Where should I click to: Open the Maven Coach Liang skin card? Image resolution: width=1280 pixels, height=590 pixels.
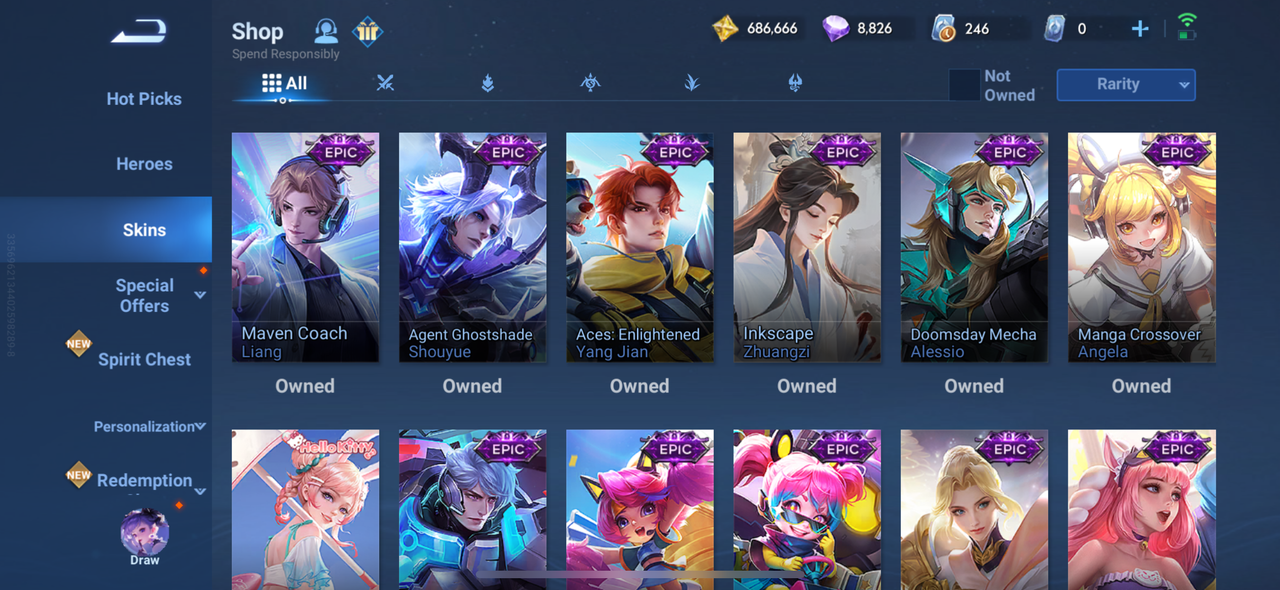pos(305,247)
